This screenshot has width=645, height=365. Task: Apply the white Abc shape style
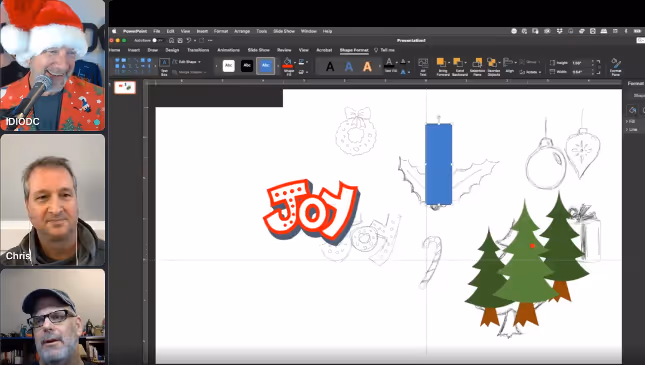(229, 65)
